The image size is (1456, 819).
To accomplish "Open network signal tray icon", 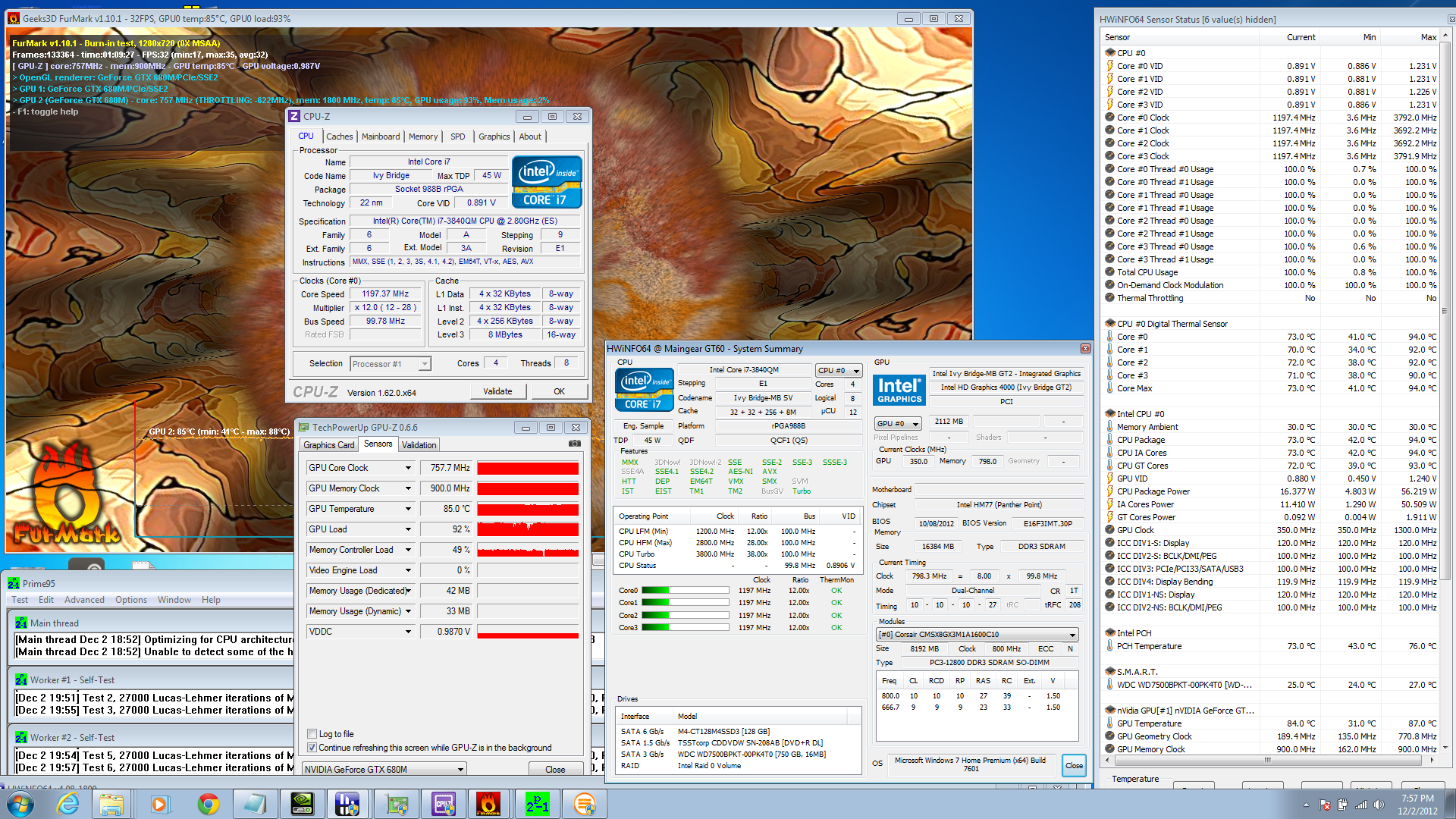I will (x=1361, y=805).
